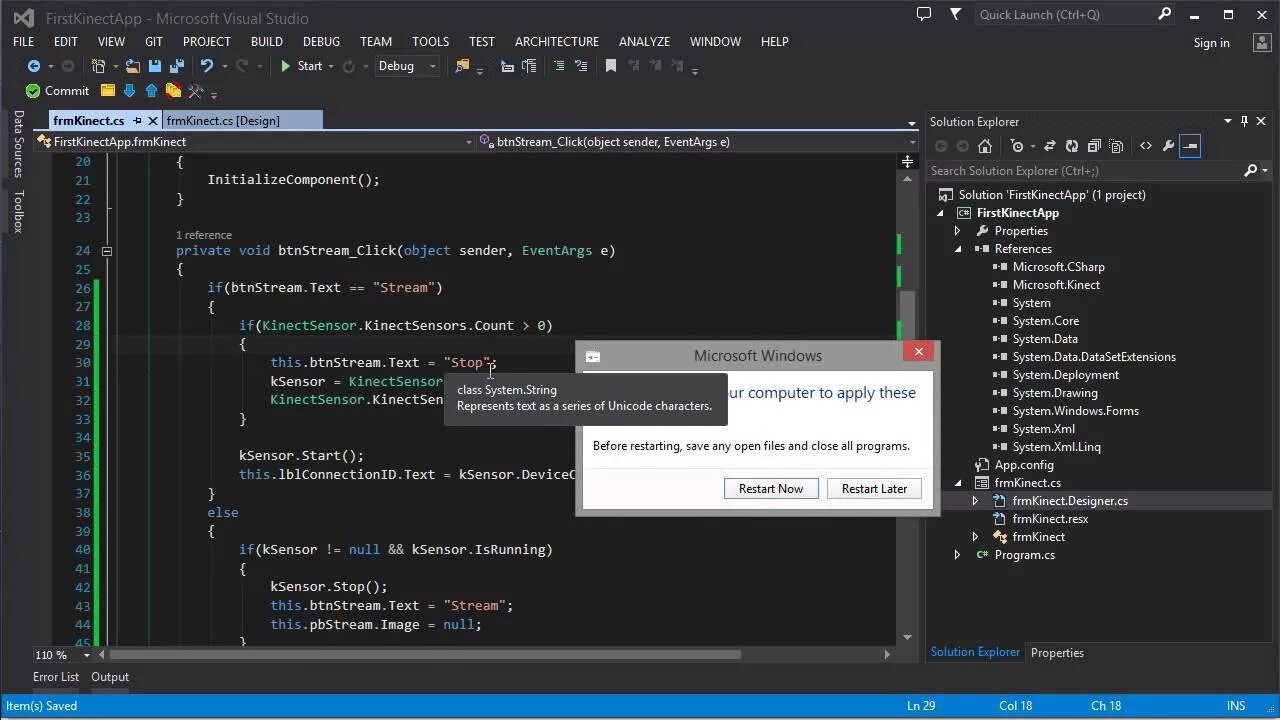Select Microsoft.Kinect reference in Solution Explorer

(x=1056, y=285)
